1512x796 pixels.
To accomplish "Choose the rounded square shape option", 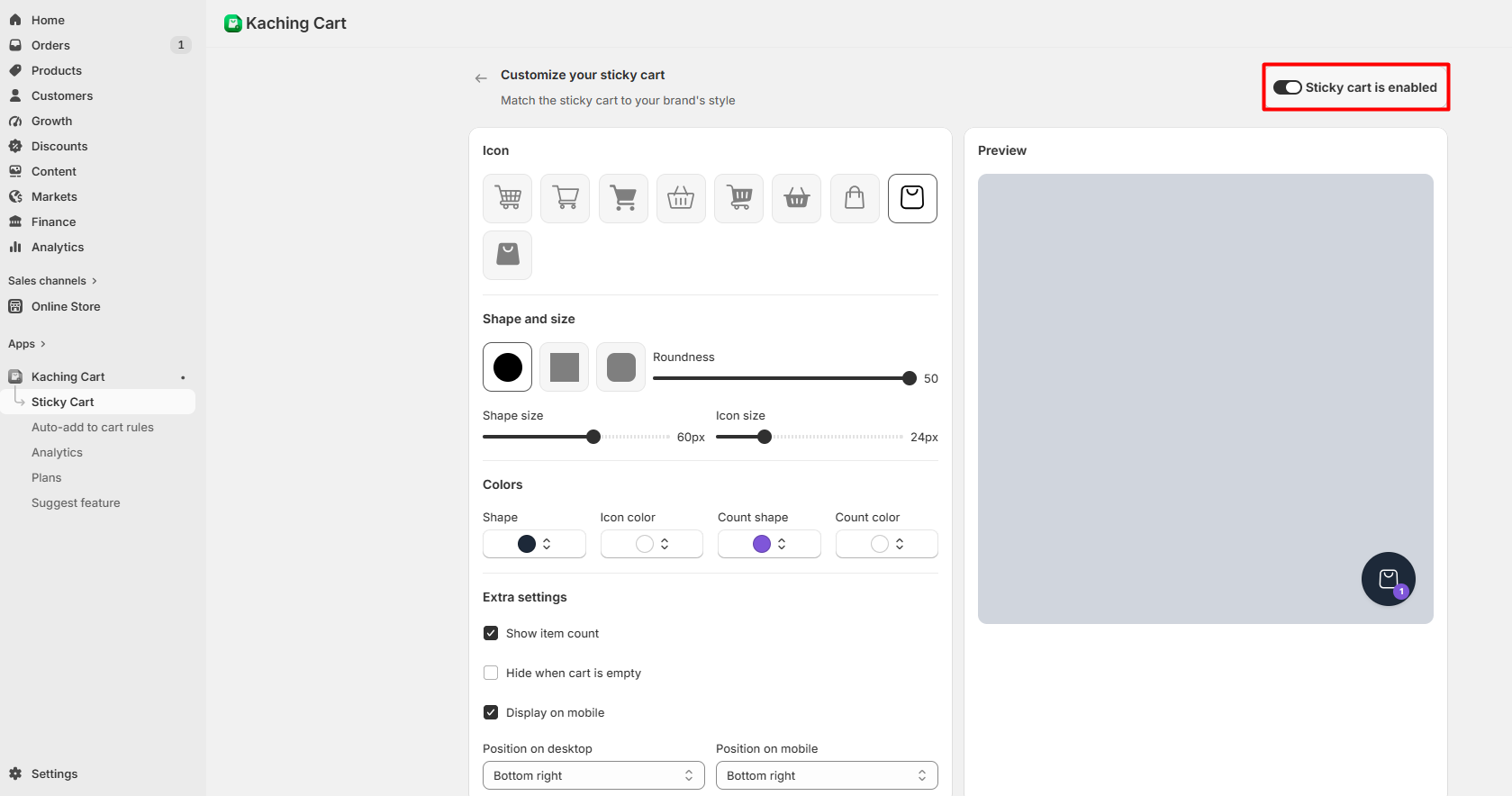I will [x=621, y=366].
